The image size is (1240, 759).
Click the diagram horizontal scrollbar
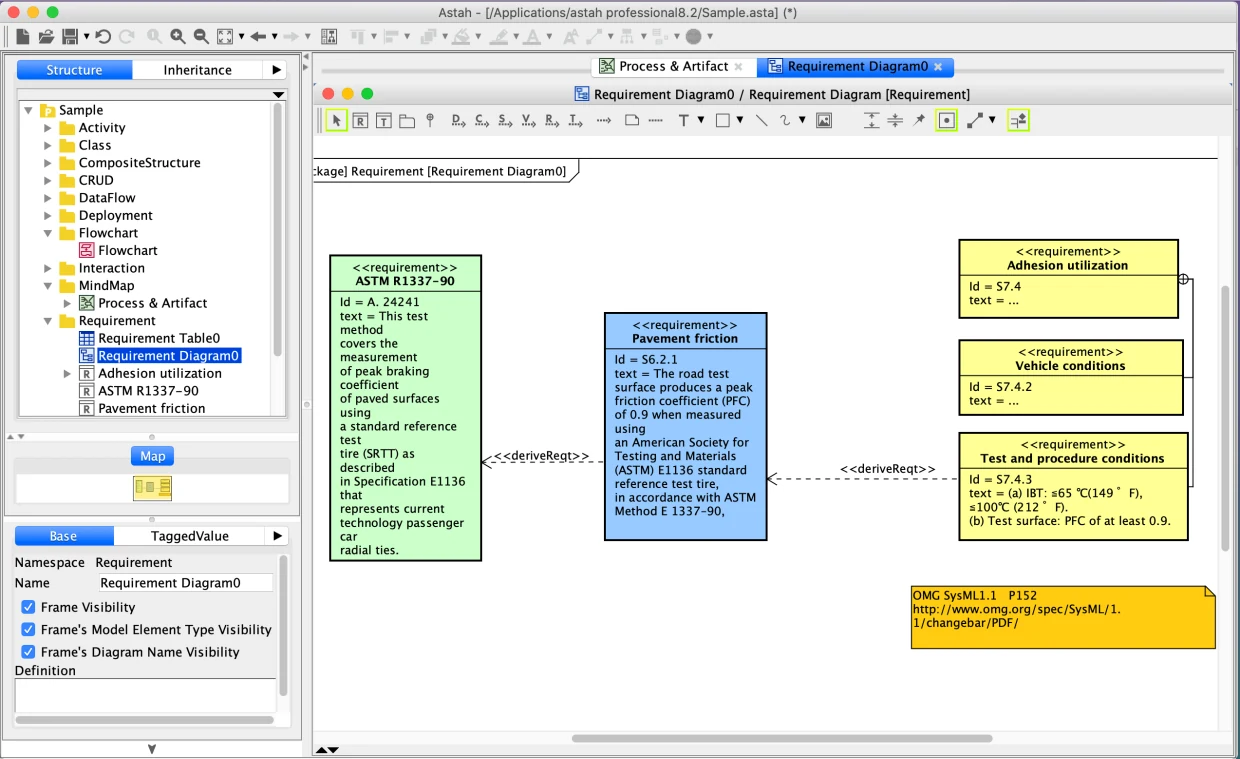click(782, 739)
